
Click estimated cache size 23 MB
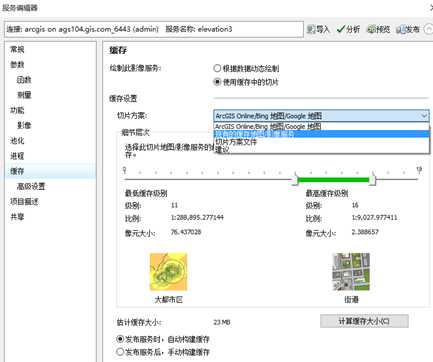pos(222,322)
